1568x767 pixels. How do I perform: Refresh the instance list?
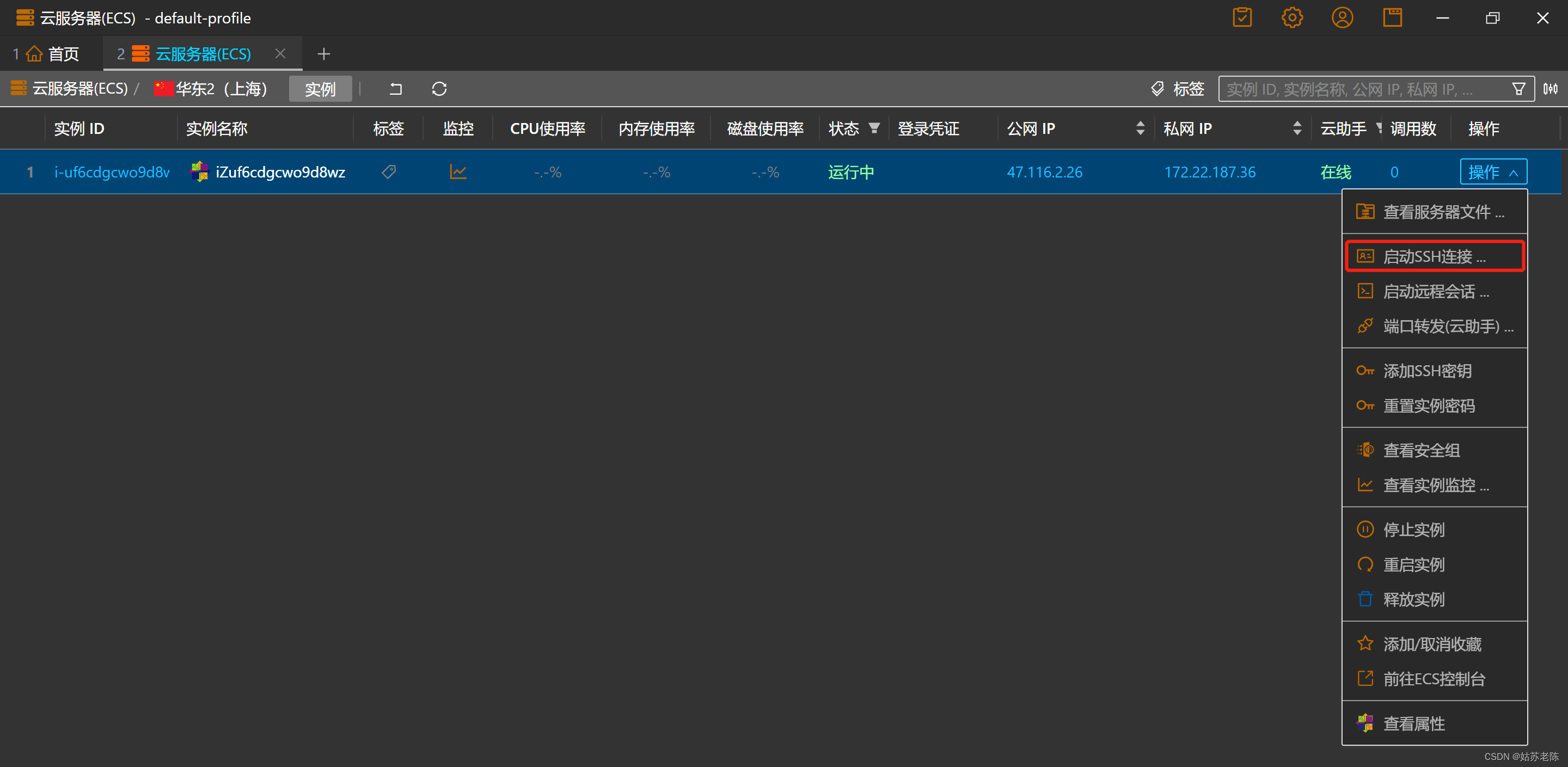(x=439, y=89)
